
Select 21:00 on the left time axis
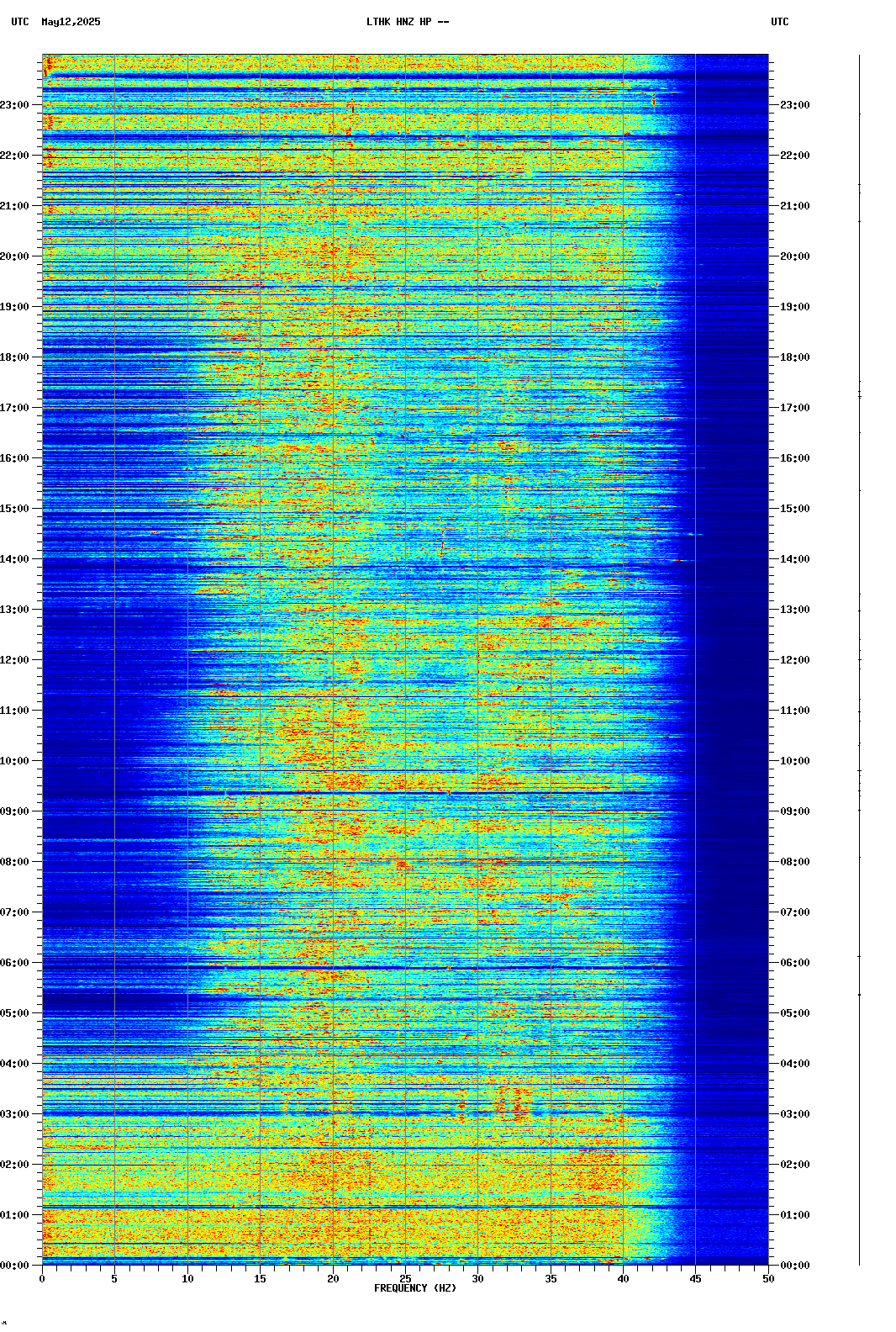[x=14, y=206]
